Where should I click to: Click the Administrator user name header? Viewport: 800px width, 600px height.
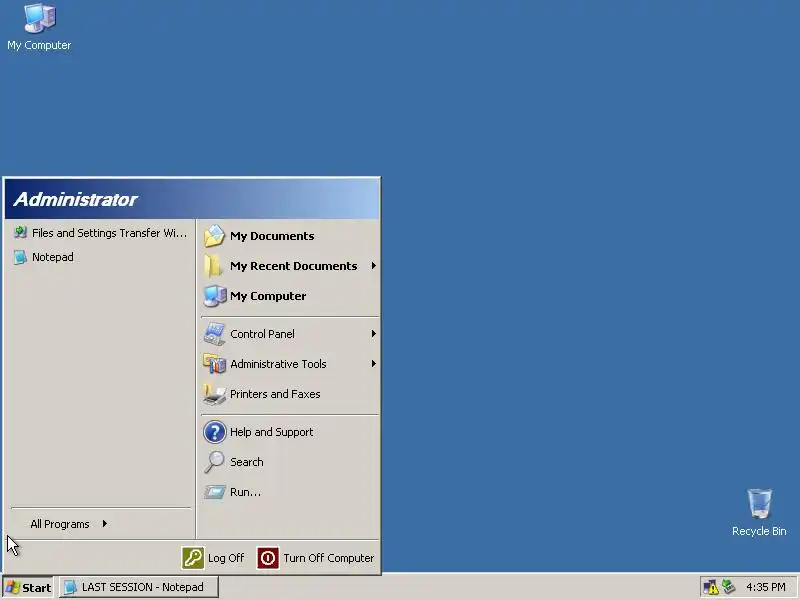coord(75,199)
